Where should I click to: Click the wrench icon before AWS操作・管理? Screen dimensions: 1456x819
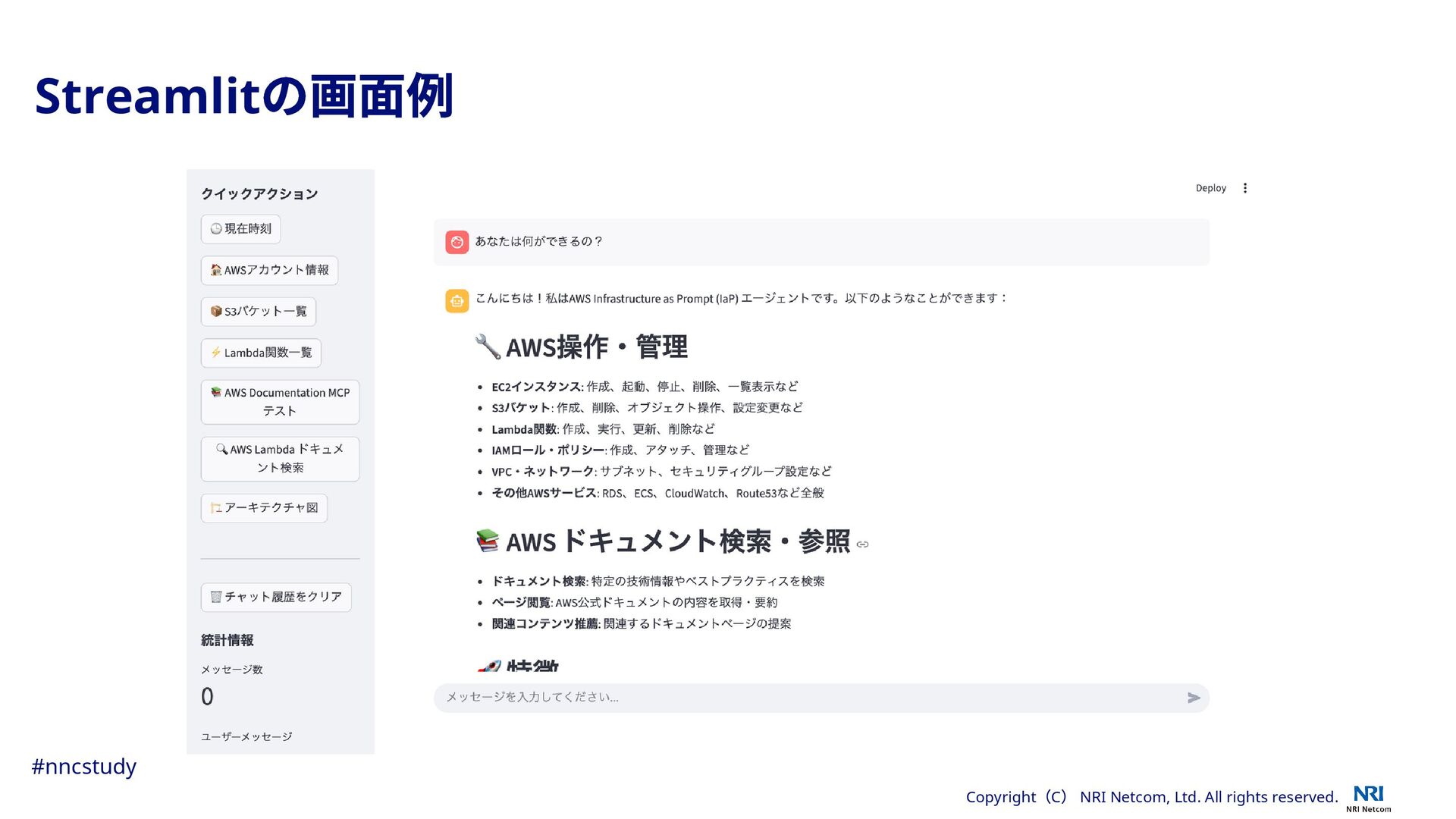pyautogui.click(x=488, y=347)
